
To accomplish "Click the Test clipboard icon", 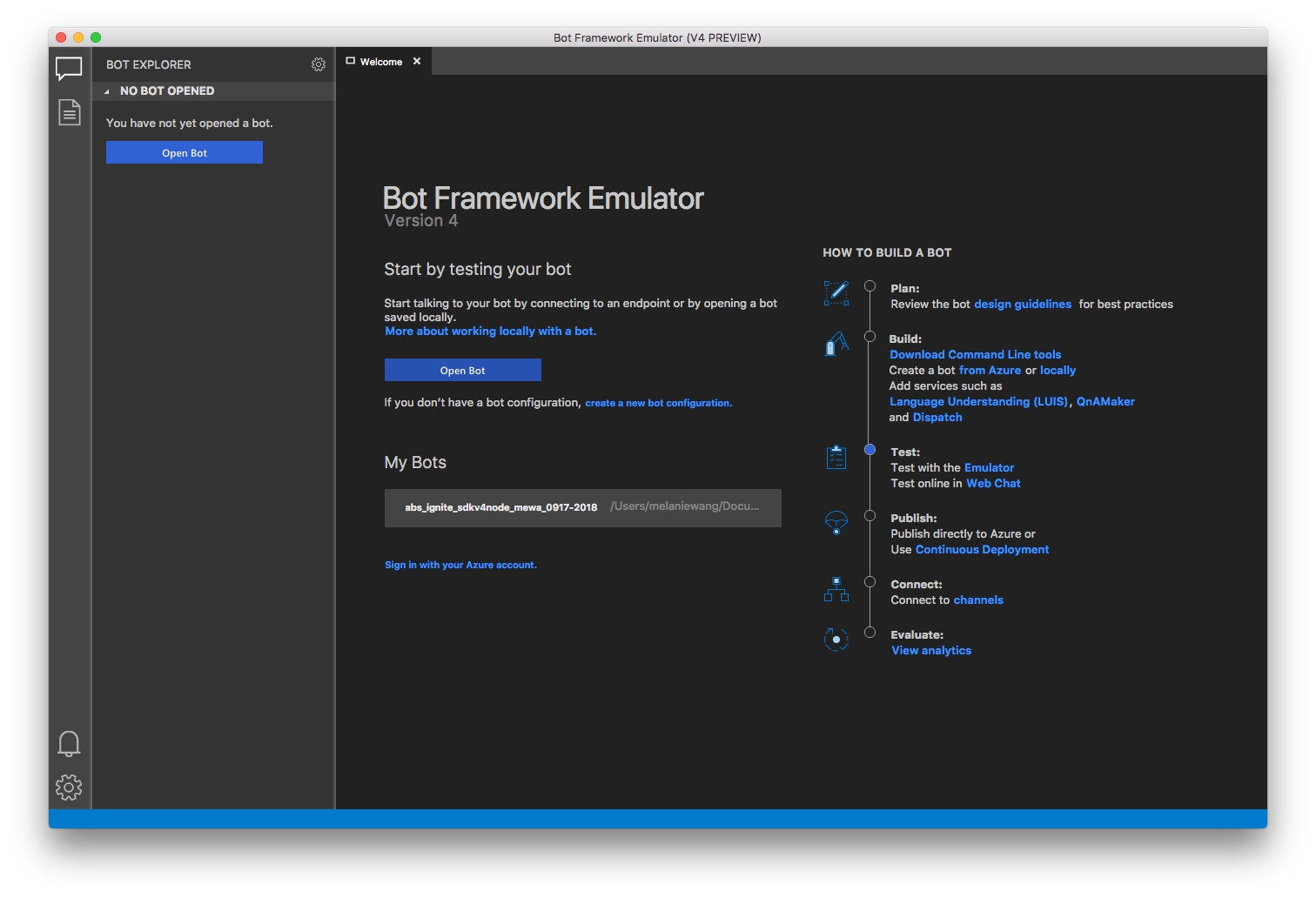I will point(836,458).
